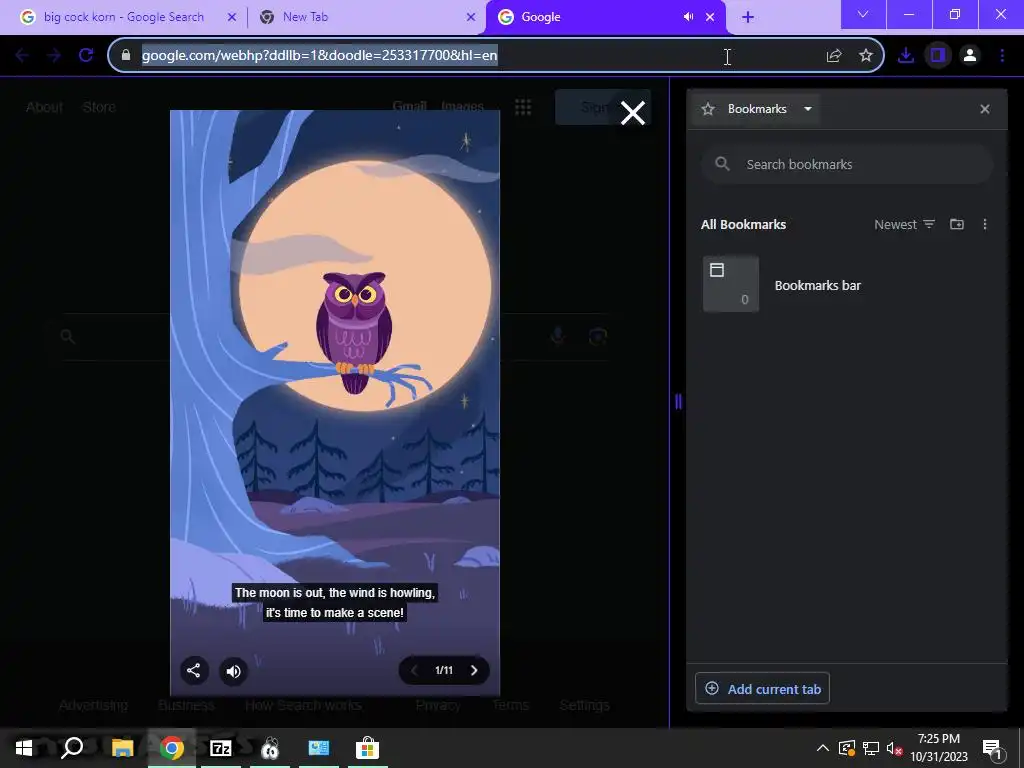This screenshot has height=768, width=1024.
Task: Close the Google doodle tab
Action: (x=710, y=17)
